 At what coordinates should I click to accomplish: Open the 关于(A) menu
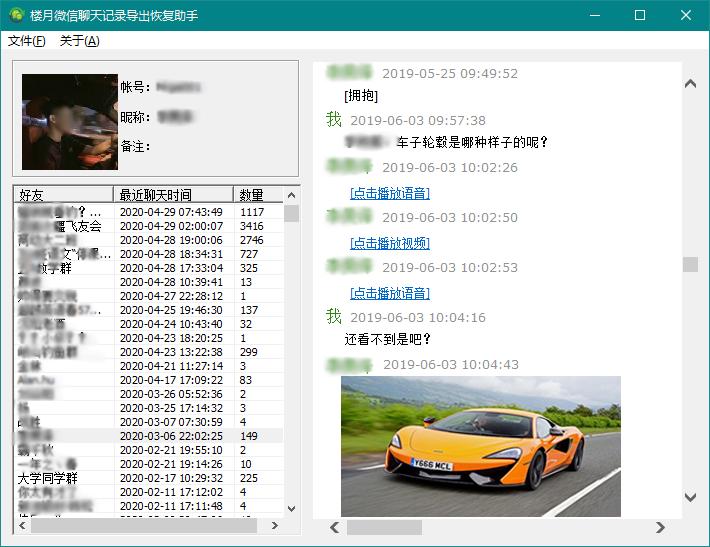pos(79,41)
